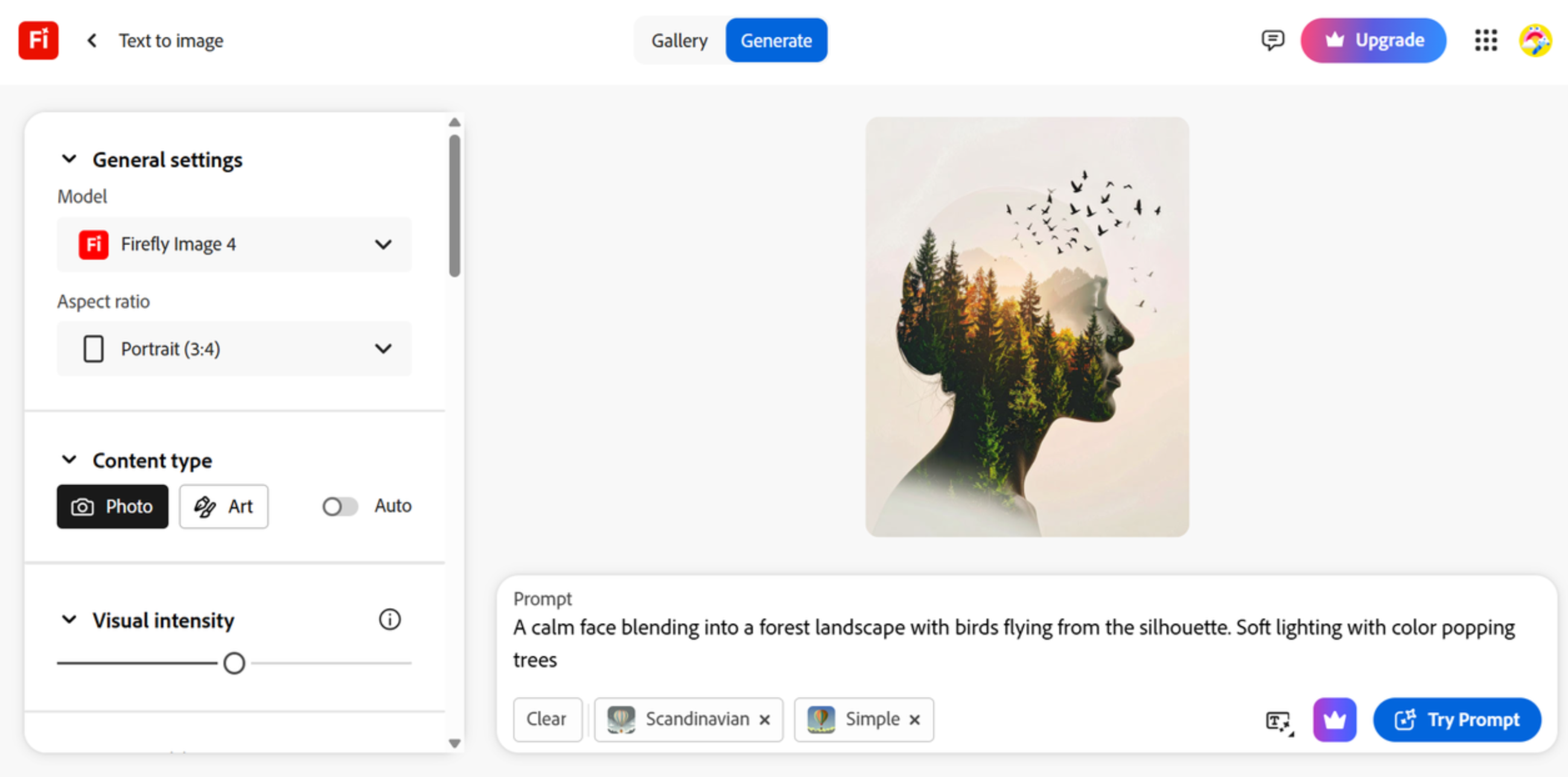Click the purple crown premium icon by the prompt

tap(1334, 720)
